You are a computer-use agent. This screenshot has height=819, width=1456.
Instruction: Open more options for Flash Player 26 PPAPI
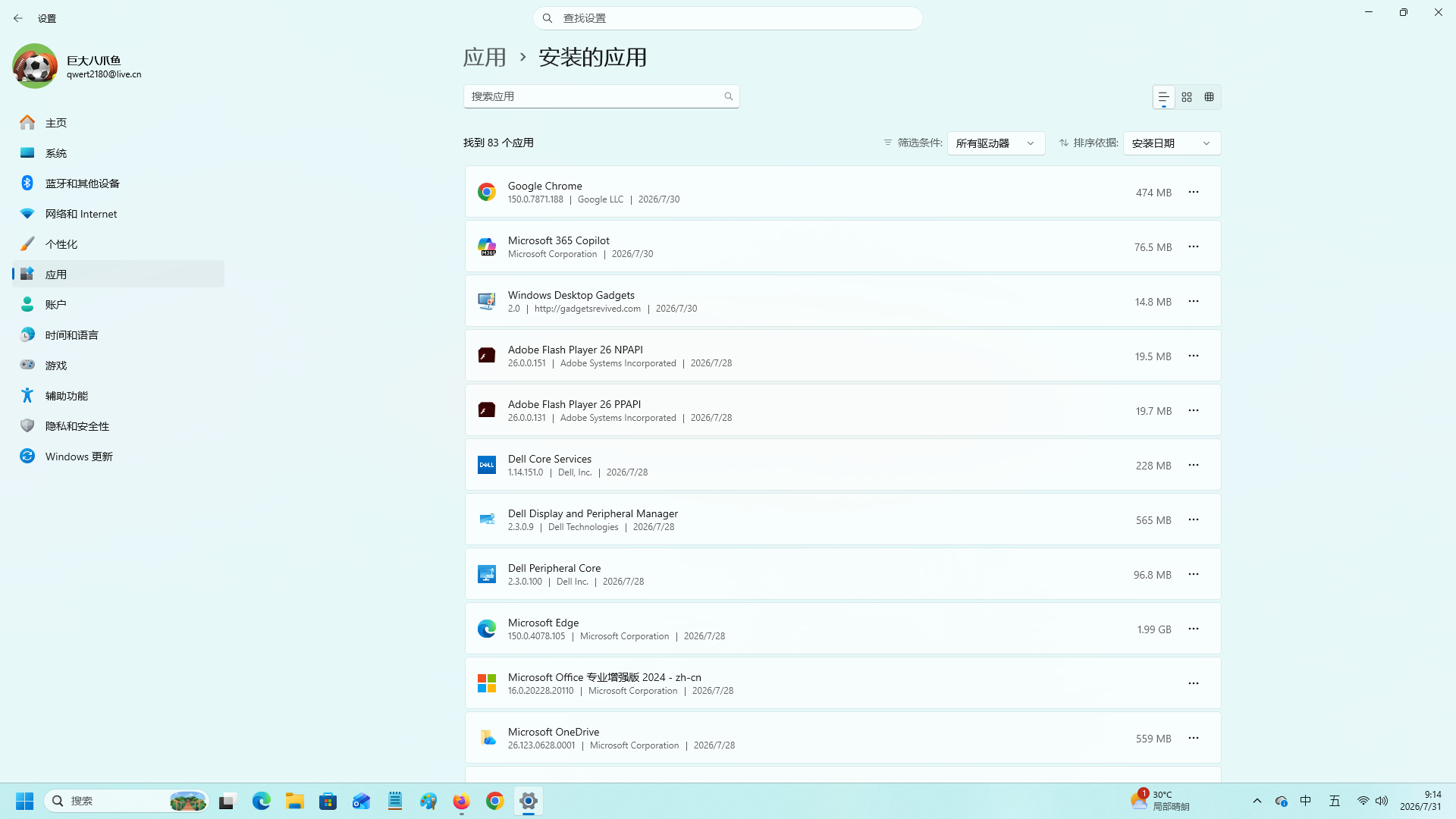point(1194,410)
